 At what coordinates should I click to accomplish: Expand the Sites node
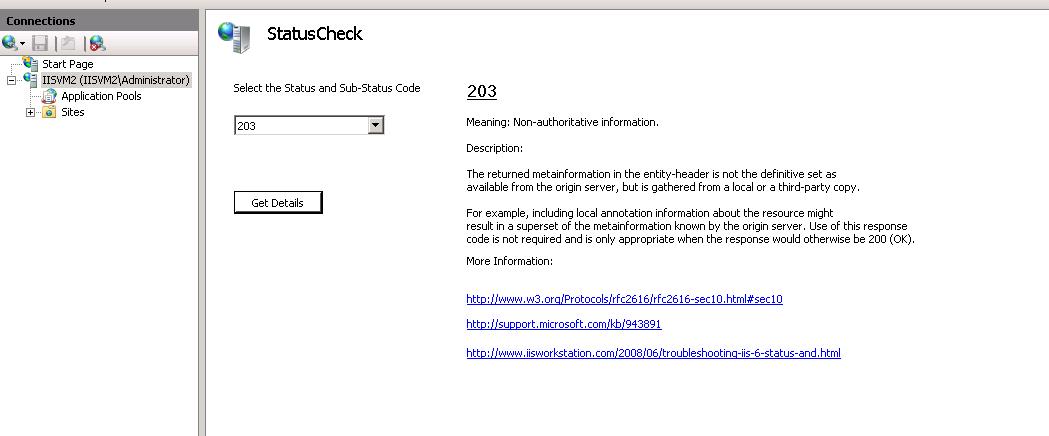[30, 112]
